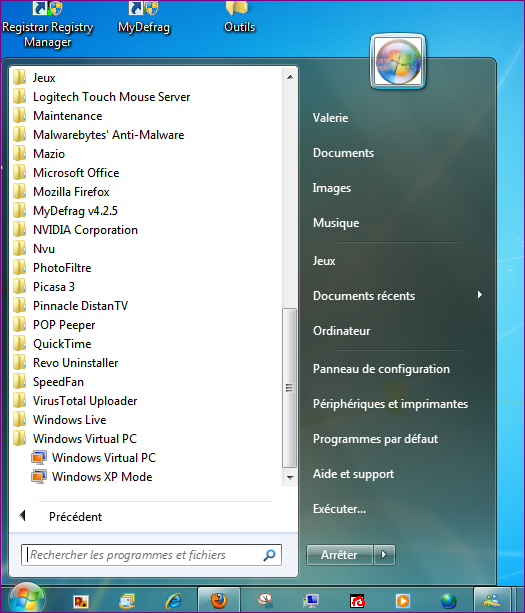Open the Images library

[331, 188]
